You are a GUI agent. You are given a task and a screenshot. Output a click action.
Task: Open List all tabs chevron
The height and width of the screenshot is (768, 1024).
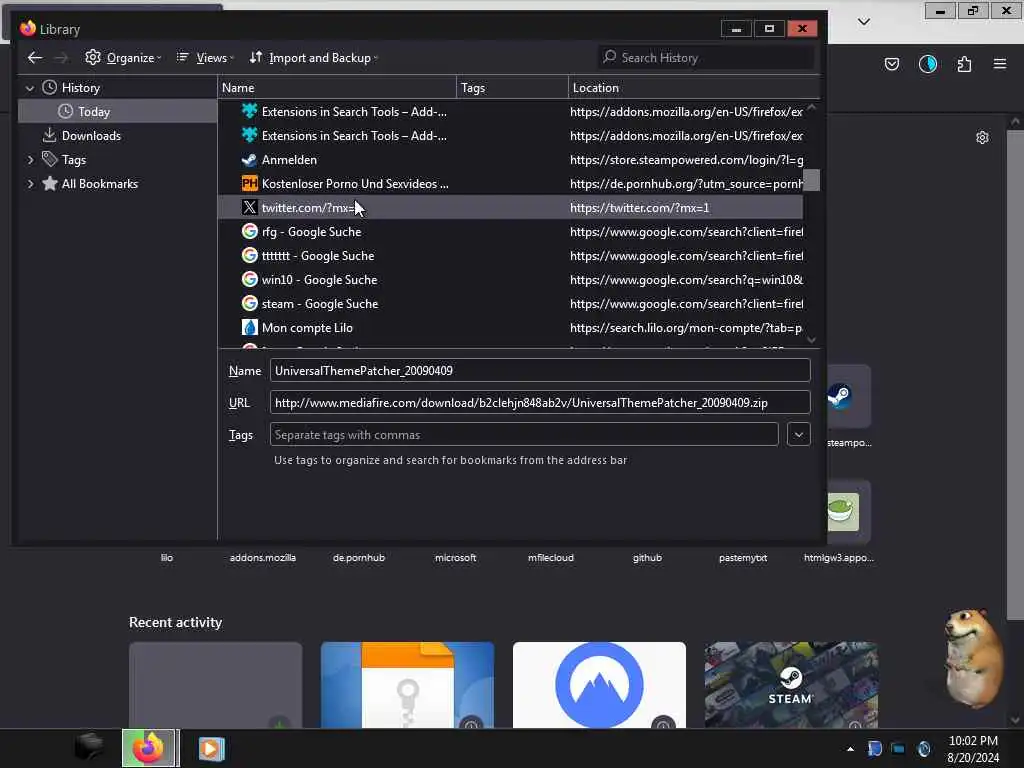(x=864, y=22)
